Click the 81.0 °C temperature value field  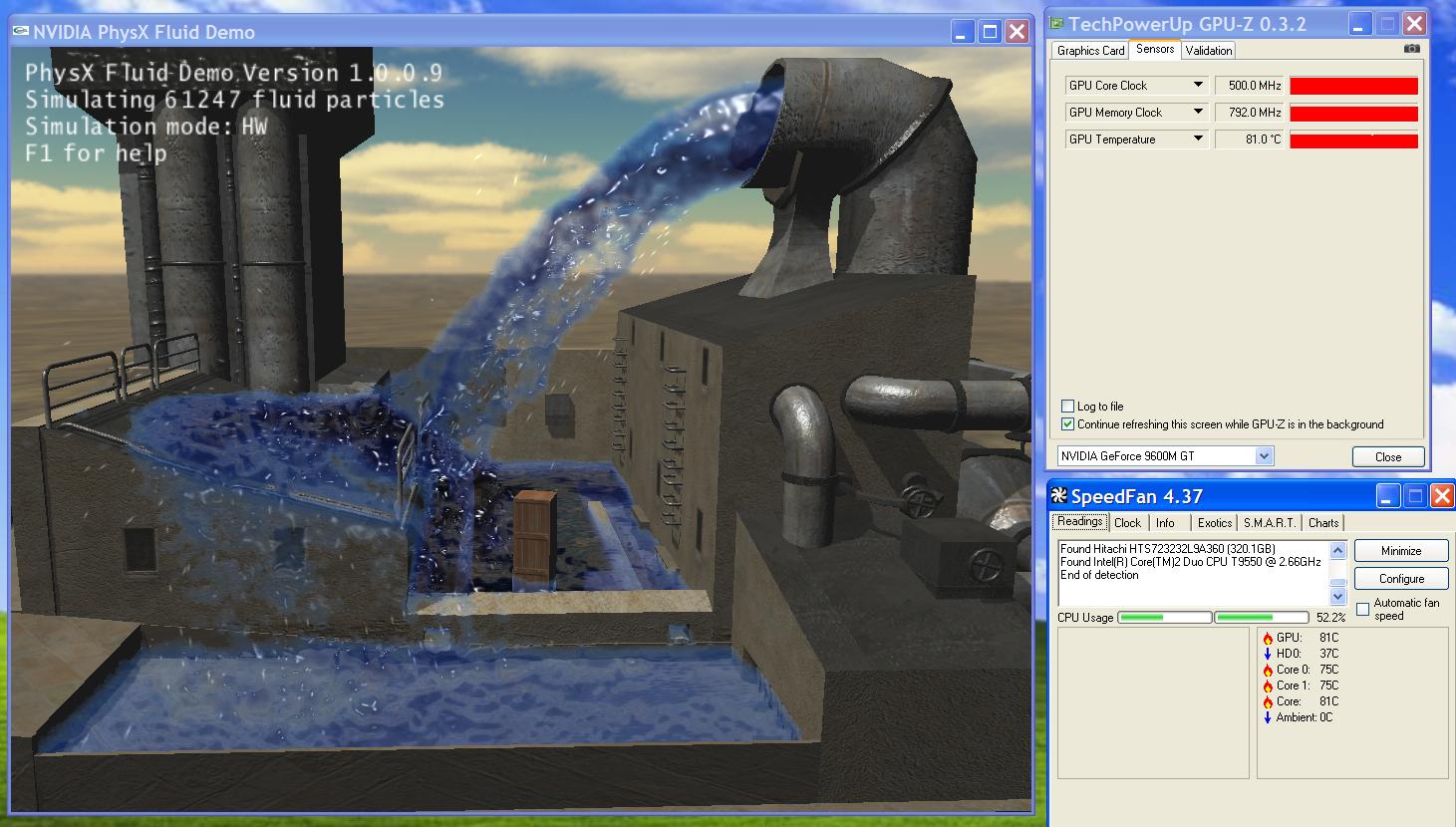pyautogui.click(x=1250, y=139)
